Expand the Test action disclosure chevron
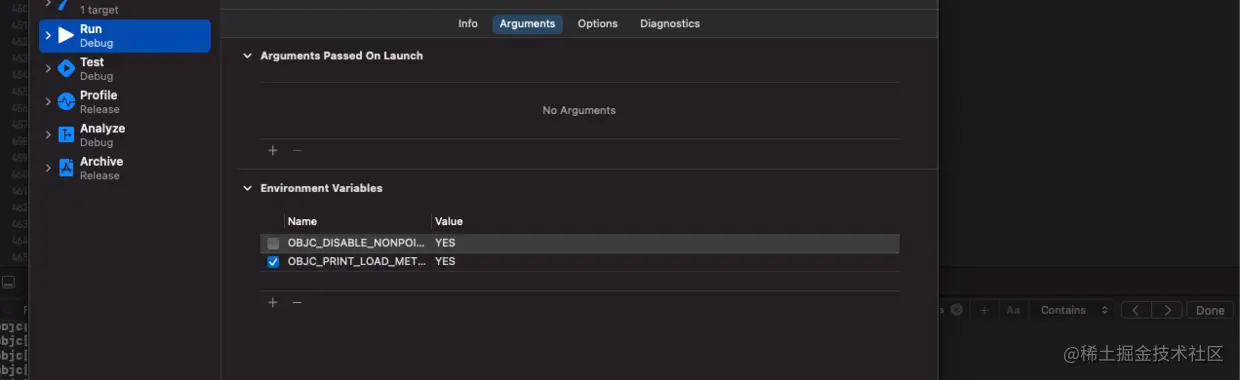1240x380 pixels. pos(47,69)
